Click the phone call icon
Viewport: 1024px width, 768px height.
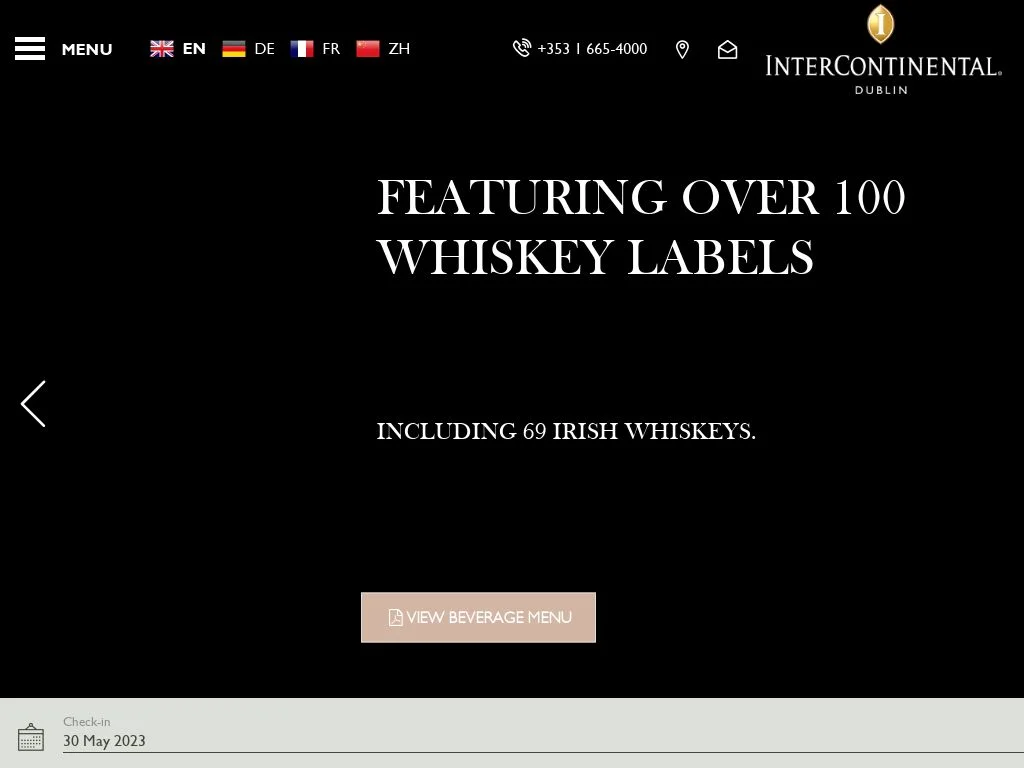coord(522,48)
